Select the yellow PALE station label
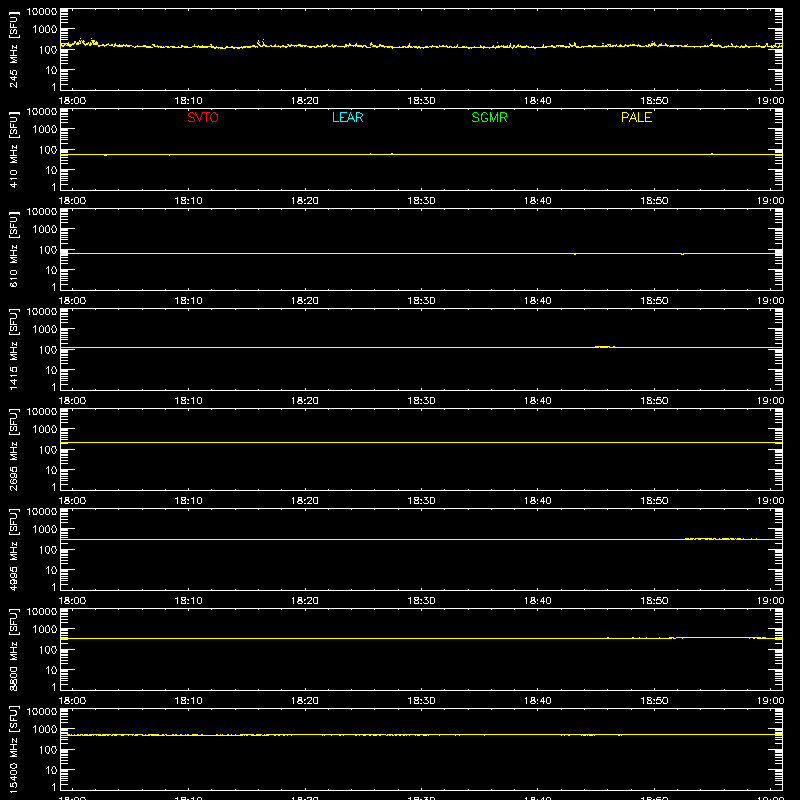Image resolution: width=800 pixels, height=800 pixels. pyautogui.click(x=636, y=117)
